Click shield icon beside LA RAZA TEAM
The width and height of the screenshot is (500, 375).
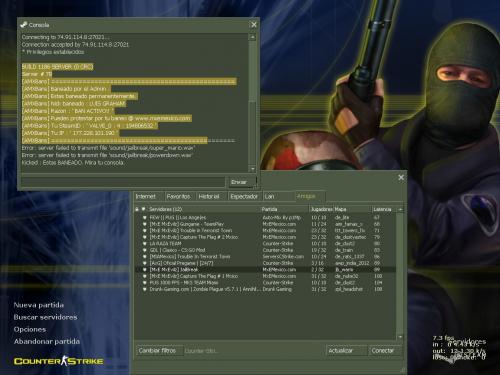tap(145, 243)
